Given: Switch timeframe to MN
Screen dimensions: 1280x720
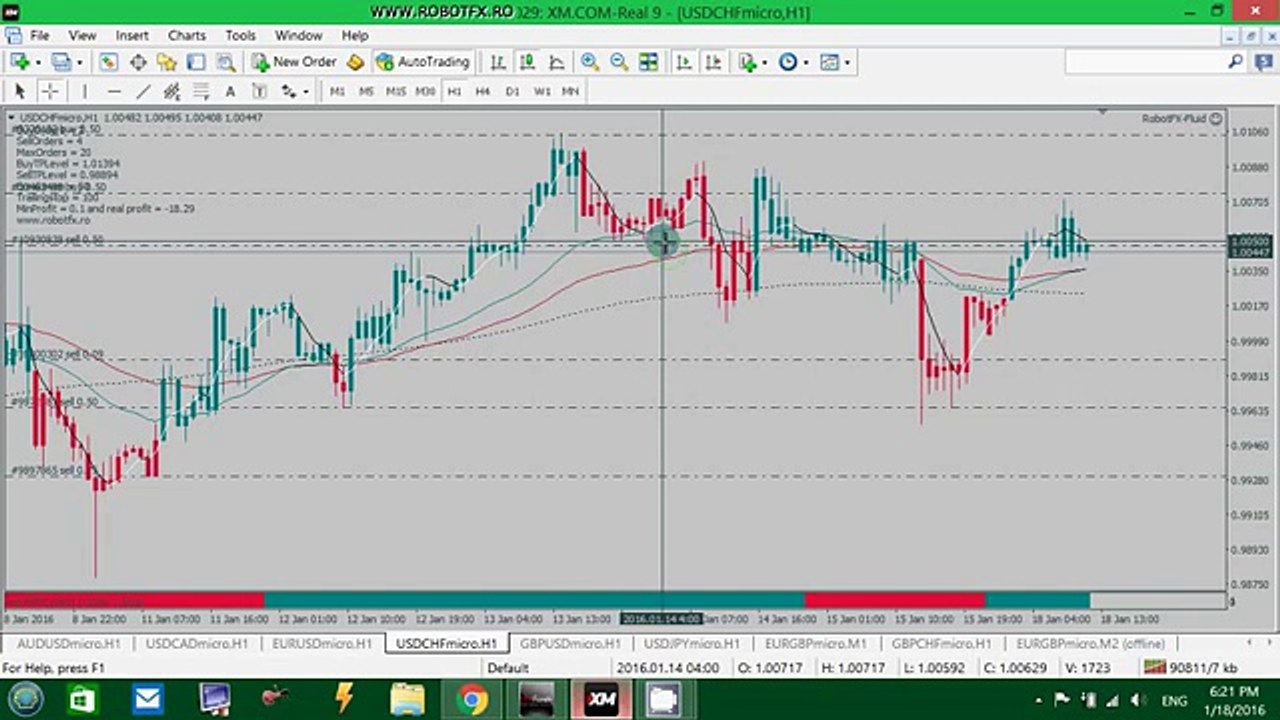Looking at the screenshot, I should (570, 91).
